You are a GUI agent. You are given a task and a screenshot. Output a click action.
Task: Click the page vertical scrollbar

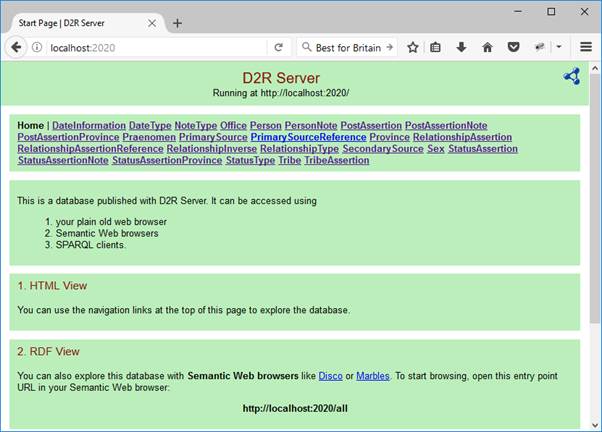pos(595,200)
